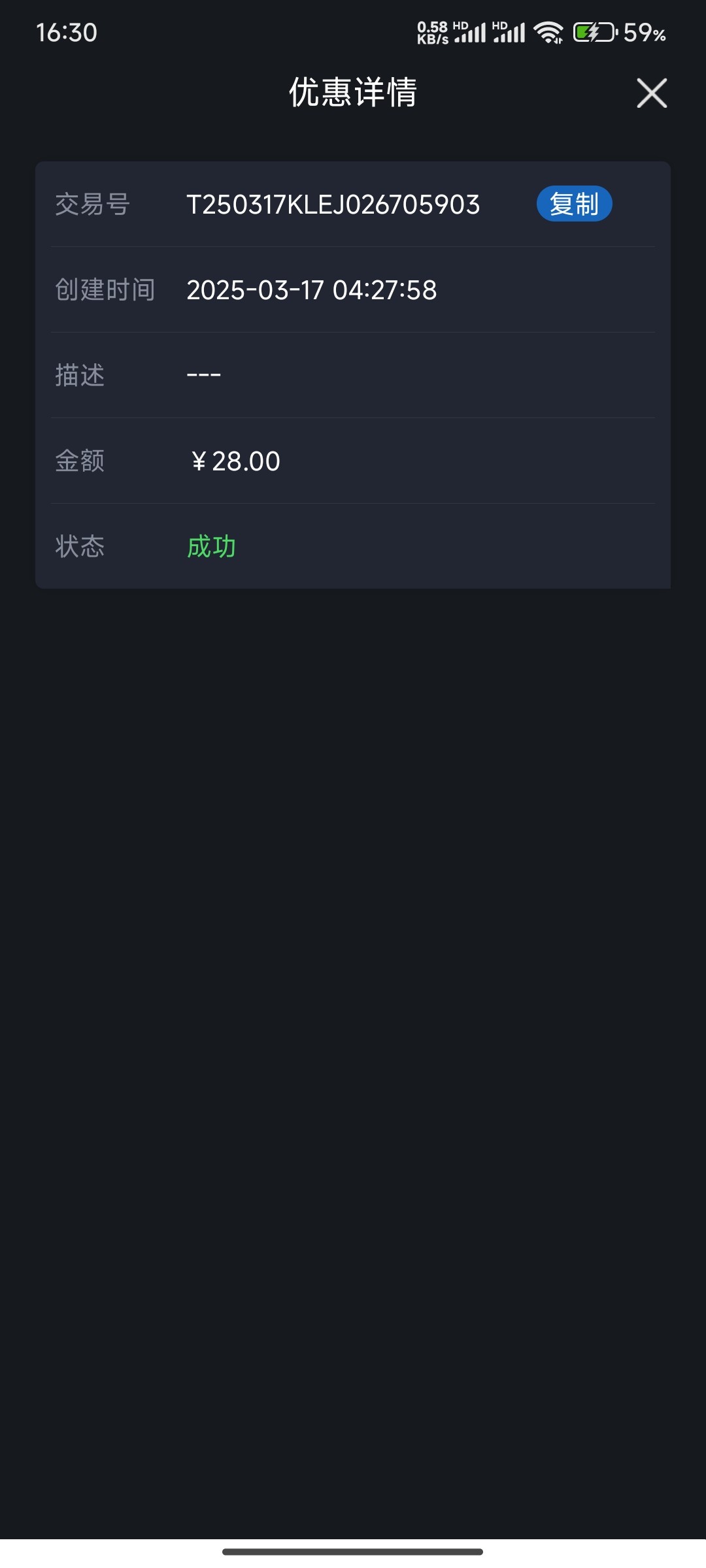Tap the 创建时间 field label
The height and width of the screenshot is (1568, 706).
pyautogui.click(x=105, y=290)
